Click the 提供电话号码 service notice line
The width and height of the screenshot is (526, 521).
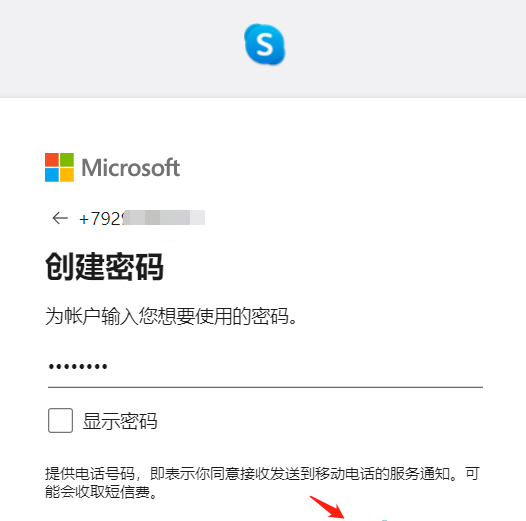[x=262, y=474]
